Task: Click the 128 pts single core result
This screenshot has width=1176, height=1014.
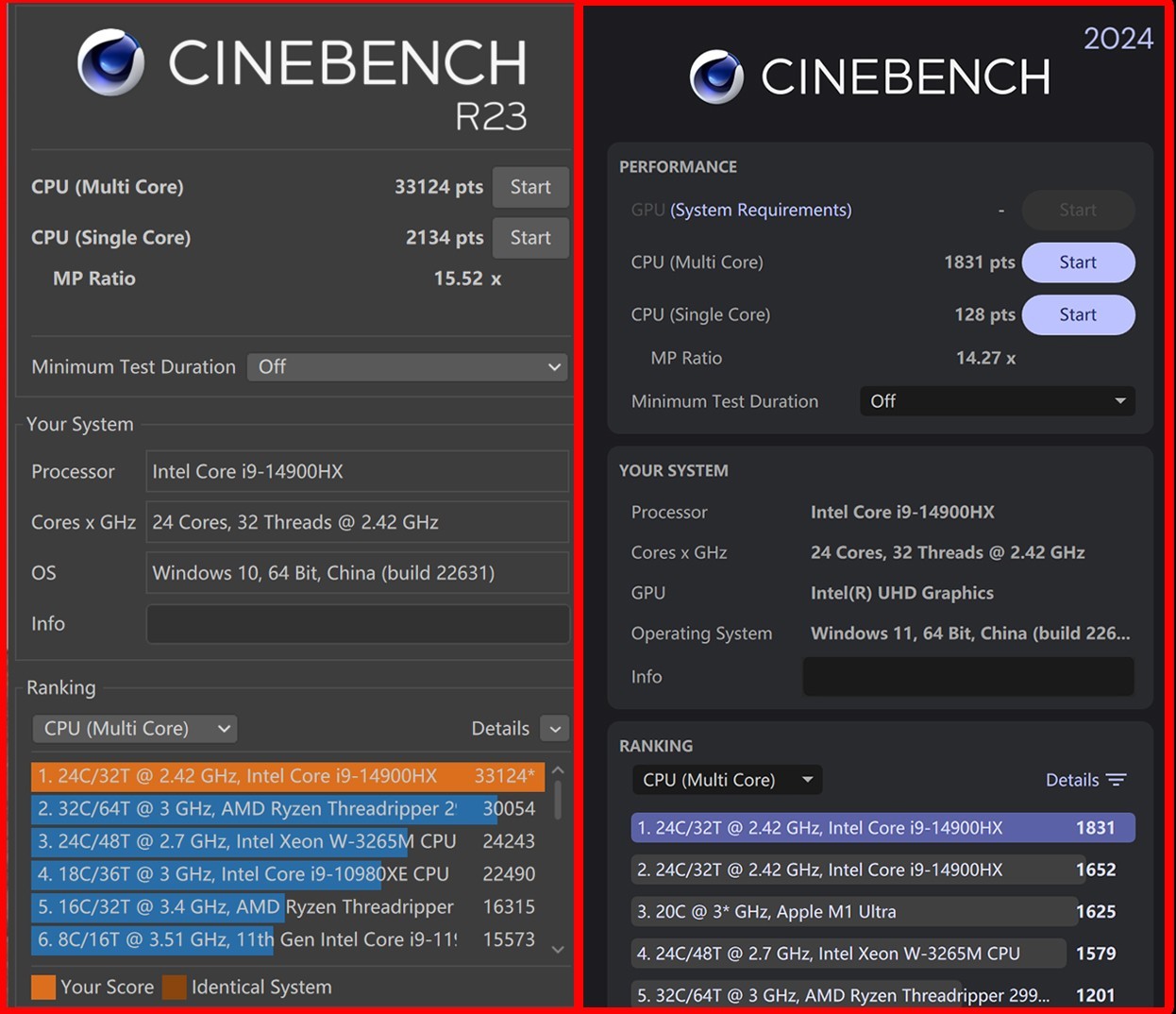Action: [985, 314]
